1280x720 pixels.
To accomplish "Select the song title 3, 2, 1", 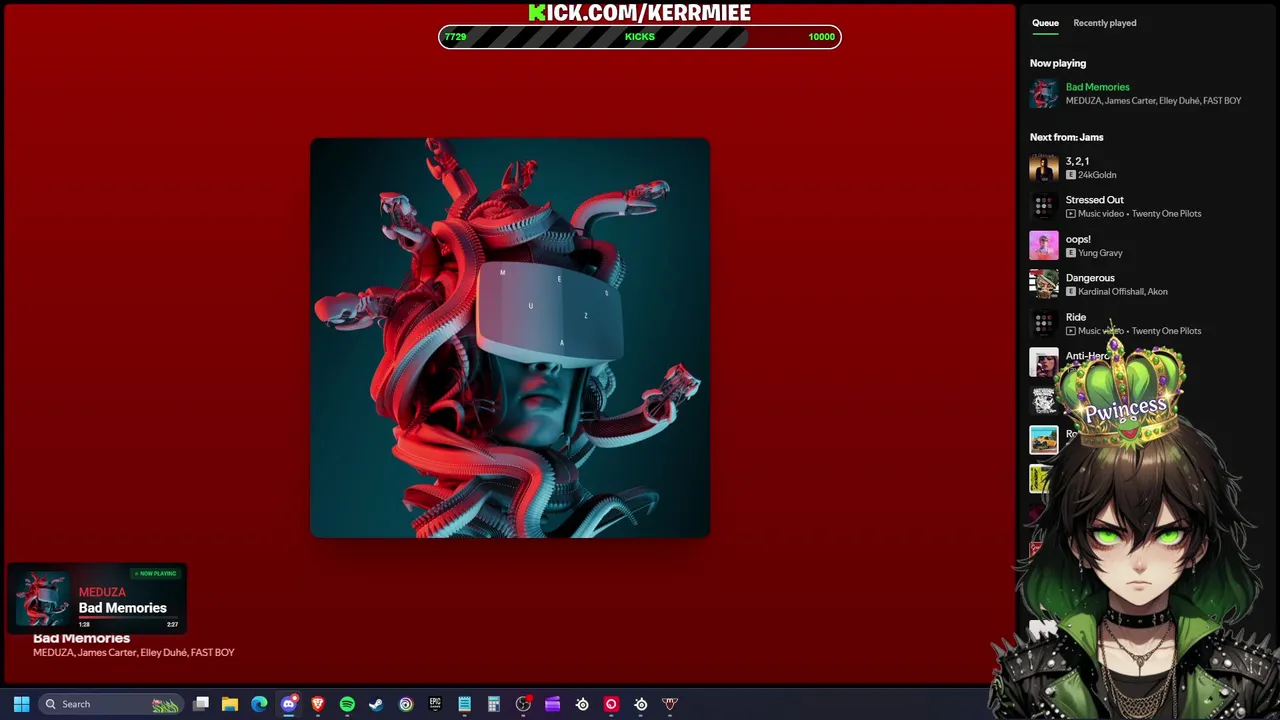I will (x=1077, y=161).
